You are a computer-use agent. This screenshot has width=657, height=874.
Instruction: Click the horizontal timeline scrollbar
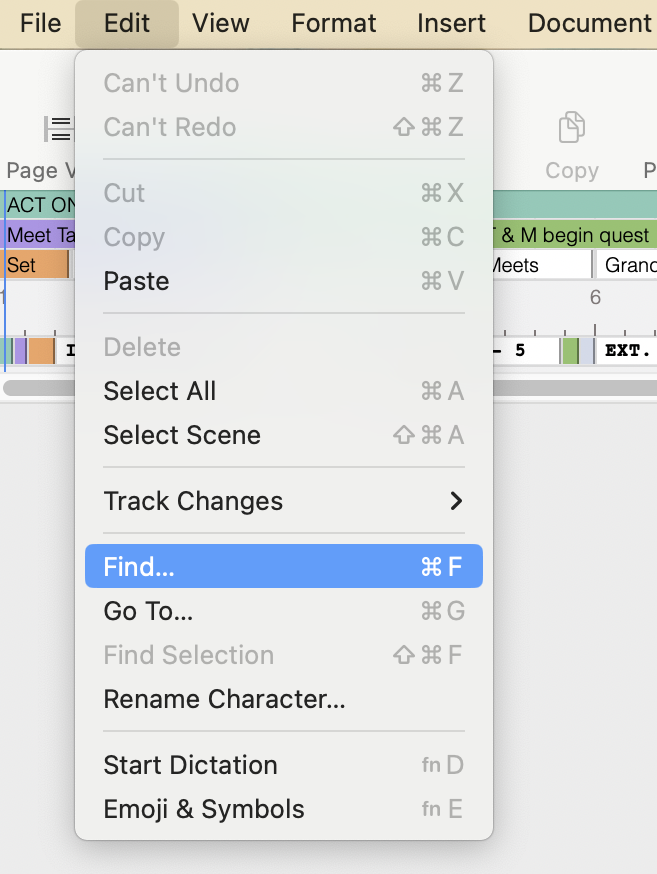[x=40, y=387]
